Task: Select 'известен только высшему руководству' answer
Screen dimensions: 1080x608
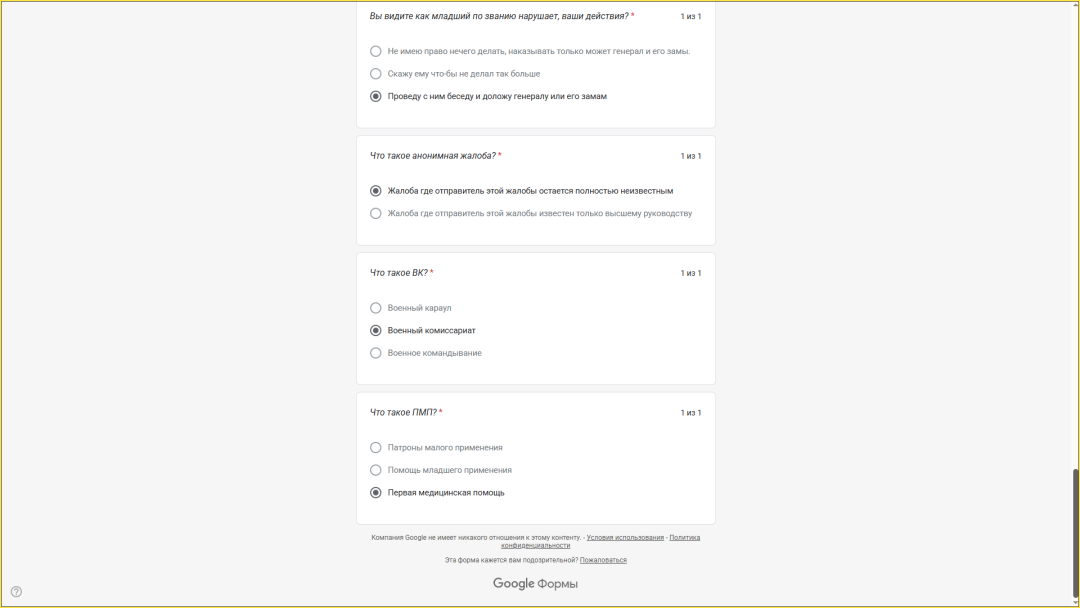Action: tap(376, 213)
